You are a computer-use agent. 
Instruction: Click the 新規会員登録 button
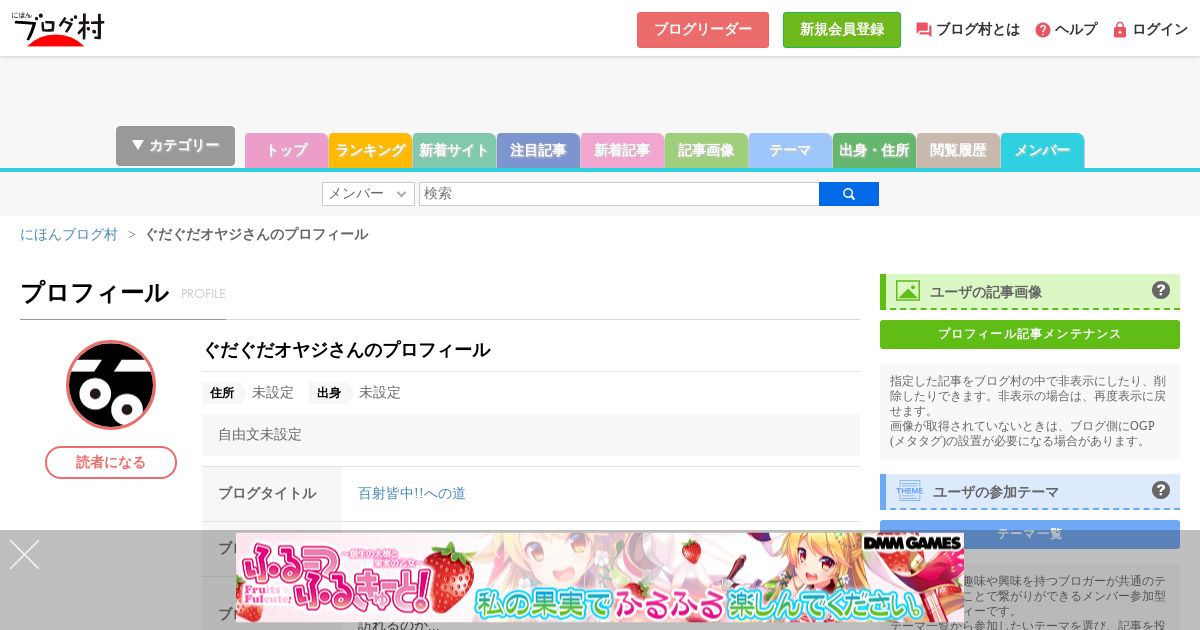tap(842, 30)
